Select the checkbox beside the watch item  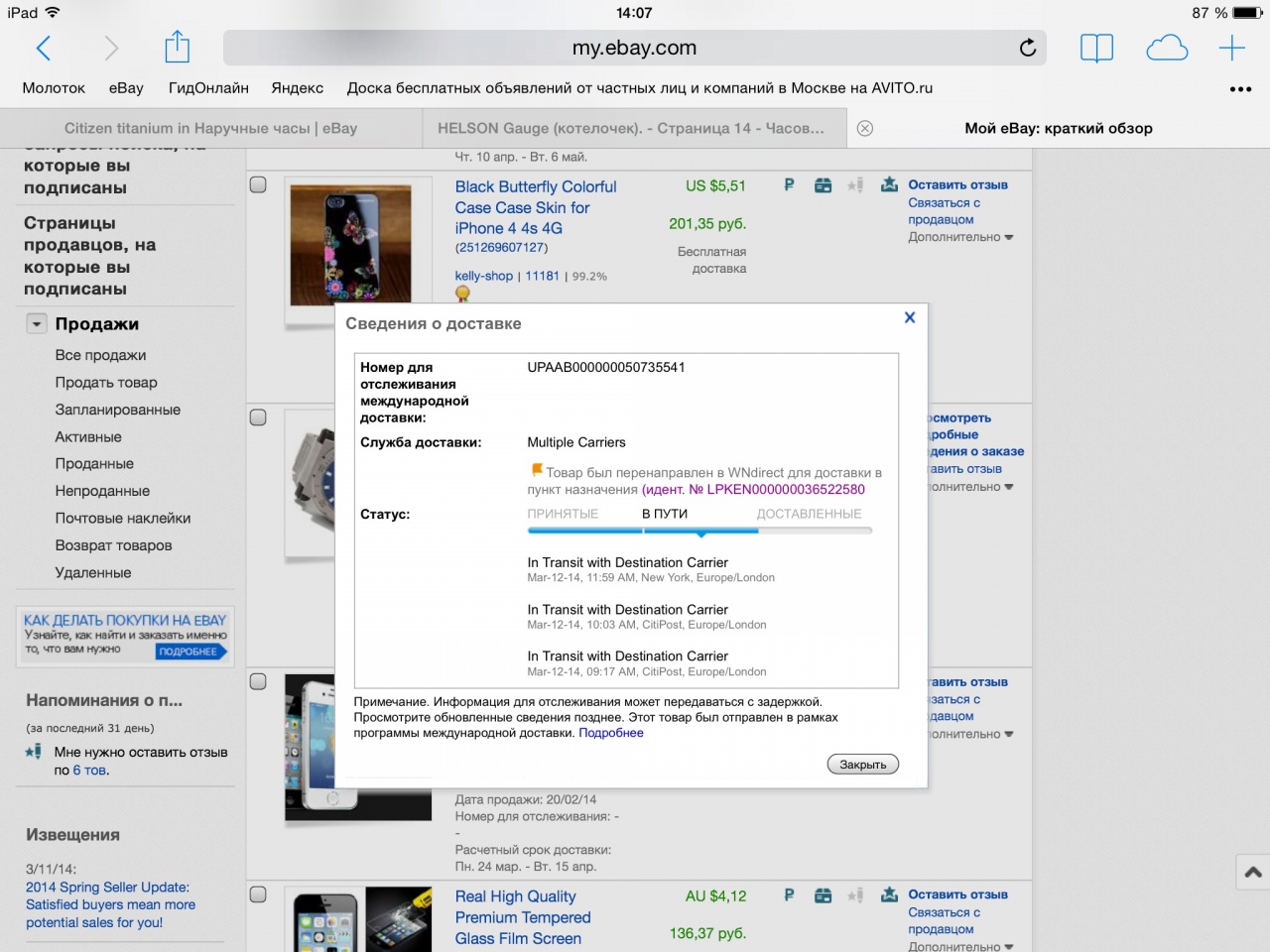[258, 417]
